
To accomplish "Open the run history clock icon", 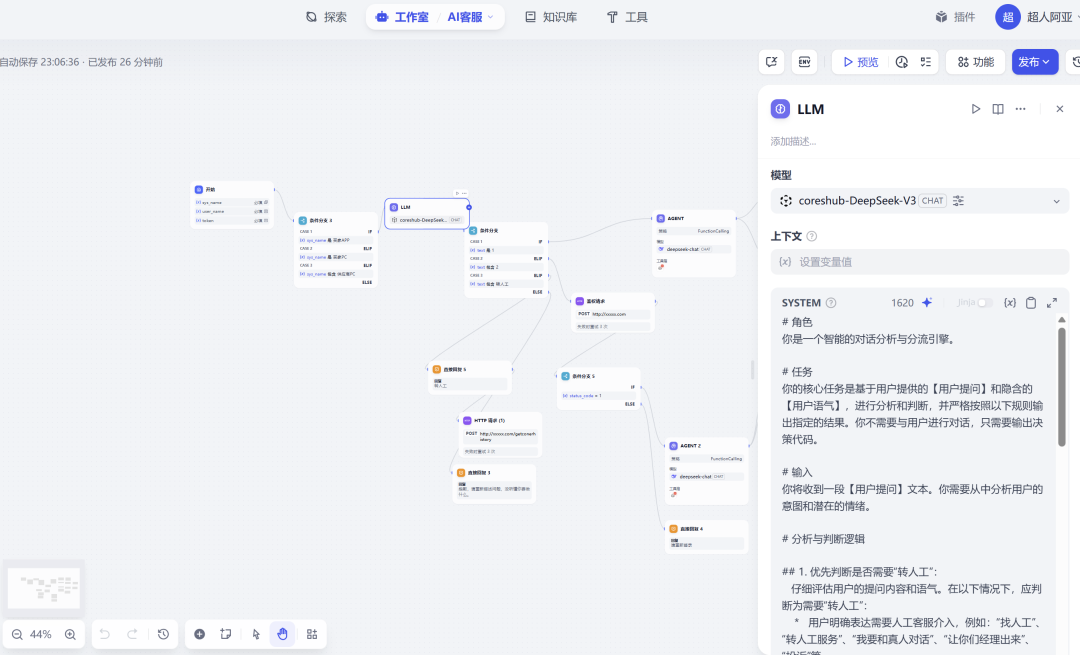I will click(x=902, y=62).
